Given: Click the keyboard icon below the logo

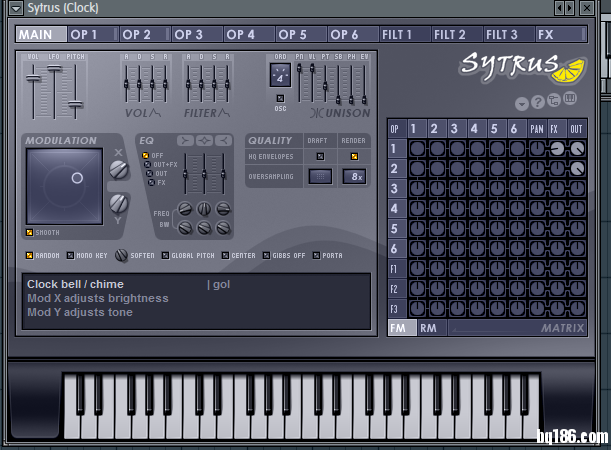Looking at the screenshot, I should tap(570, 99).
